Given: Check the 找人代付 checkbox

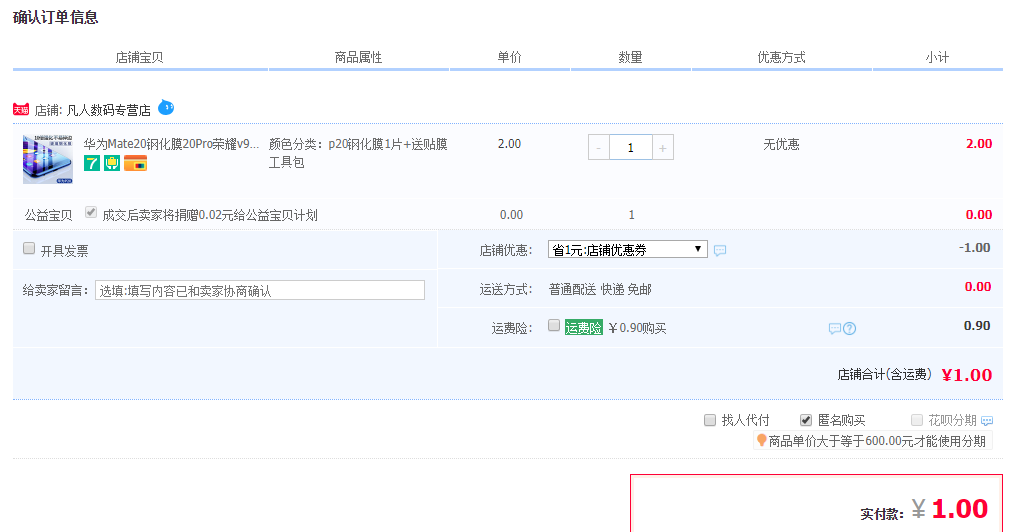Looking at the screenshot, I should (710, 420).
